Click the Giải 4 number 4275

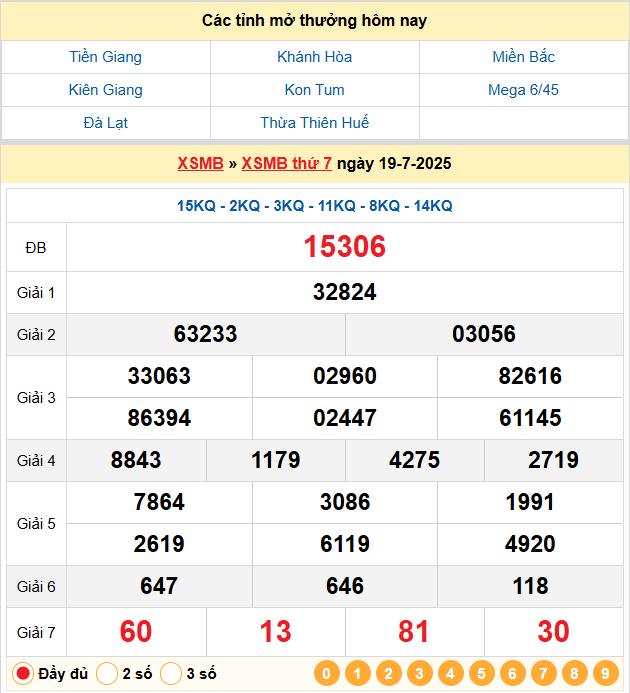click(x=414, y=460)
